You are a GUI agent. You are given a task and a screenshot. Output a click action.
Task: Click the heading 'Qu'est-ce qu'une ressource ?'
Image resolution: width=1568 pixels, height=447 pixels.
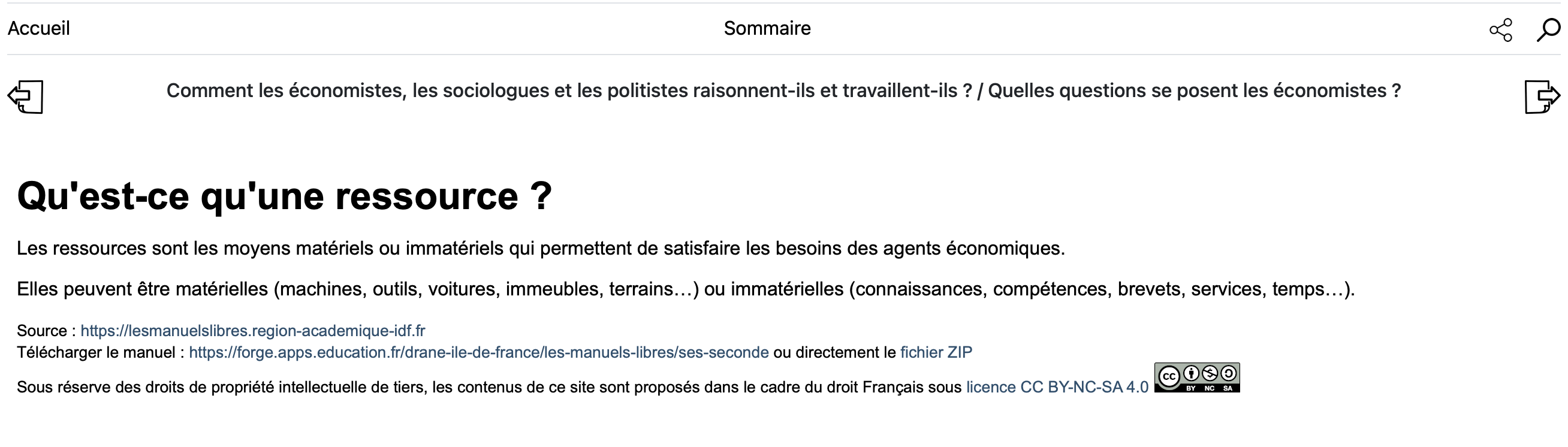point(284,196)
